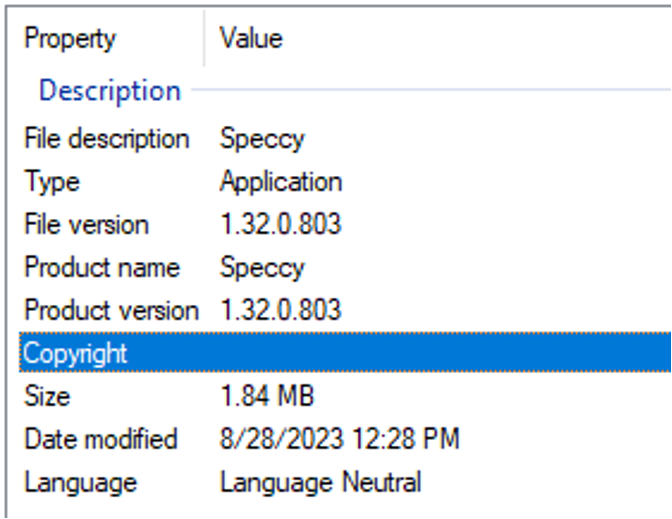Select the Description group heading

pyautogui.click(x=110, y=90)
